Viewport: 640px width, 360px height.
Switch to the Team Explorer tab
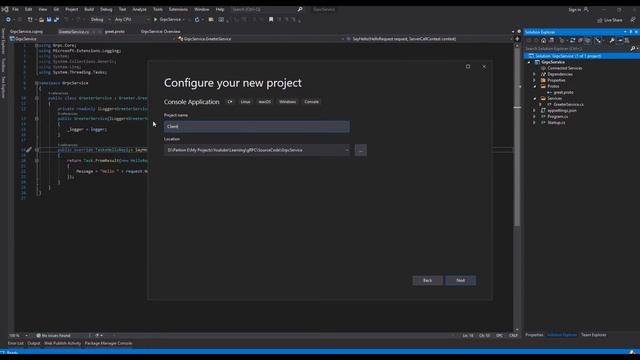tap(593, 335)
